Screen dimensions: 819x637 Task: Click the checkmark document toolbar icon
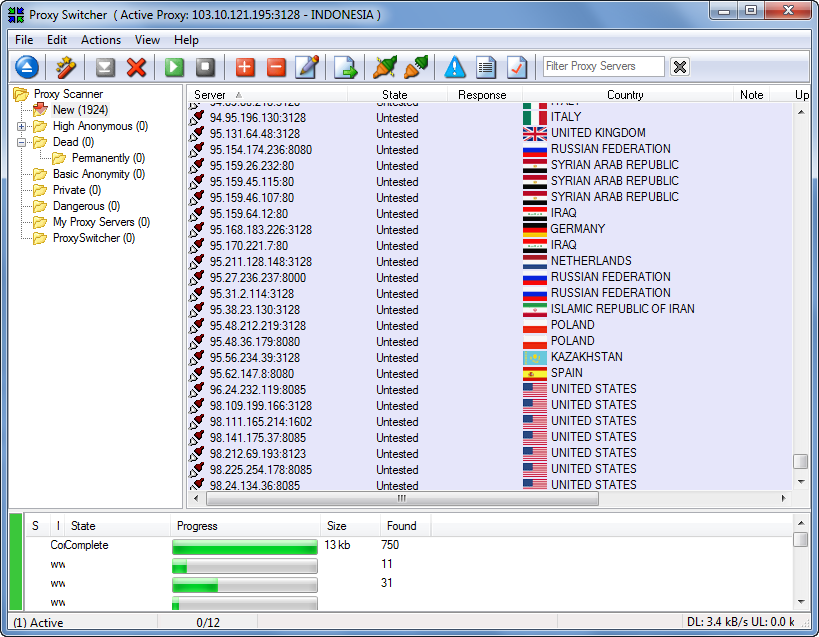(x=517, y=67)
